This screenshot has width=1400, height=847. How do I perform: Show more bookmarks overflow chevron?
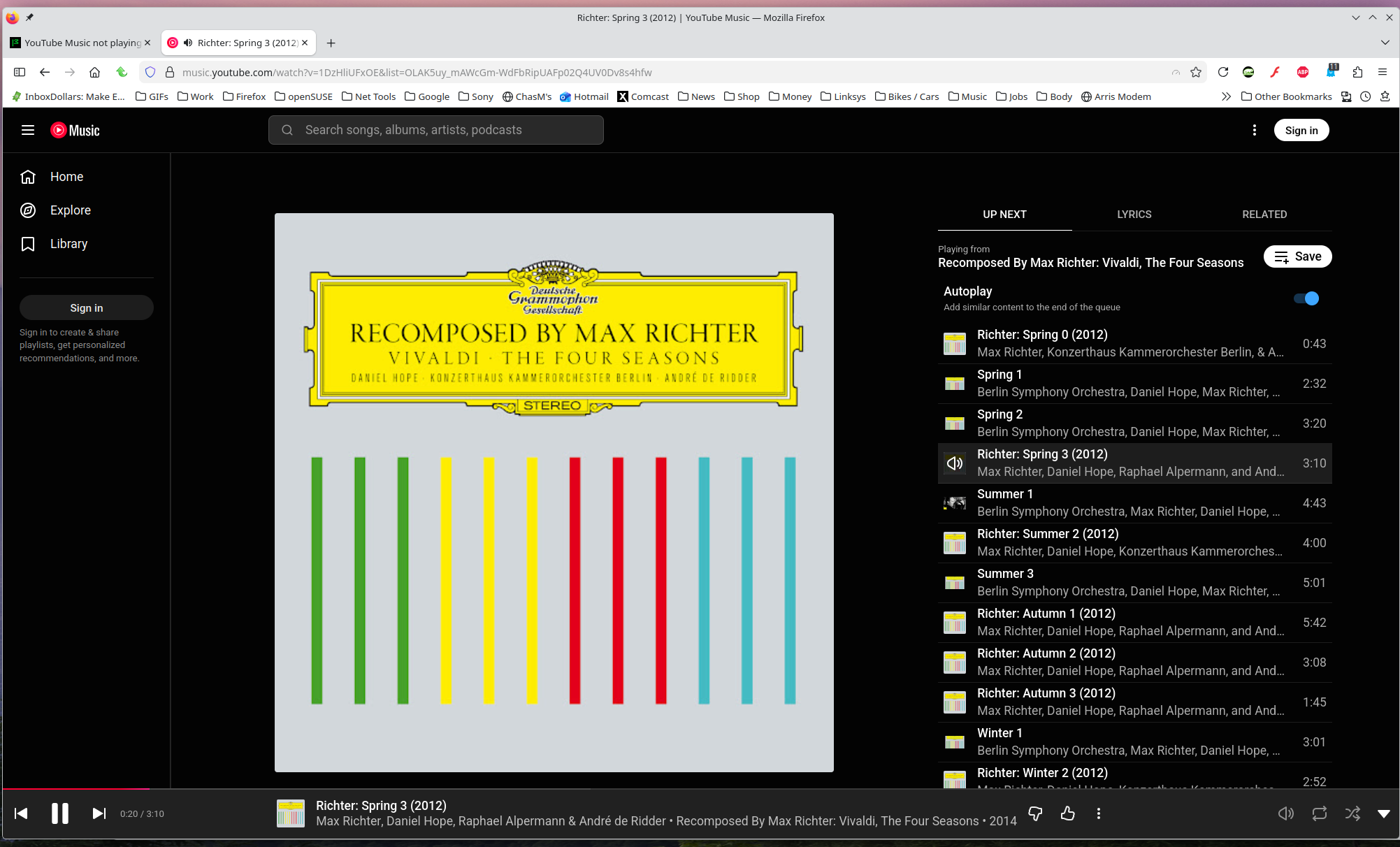tap(1226, 96)
